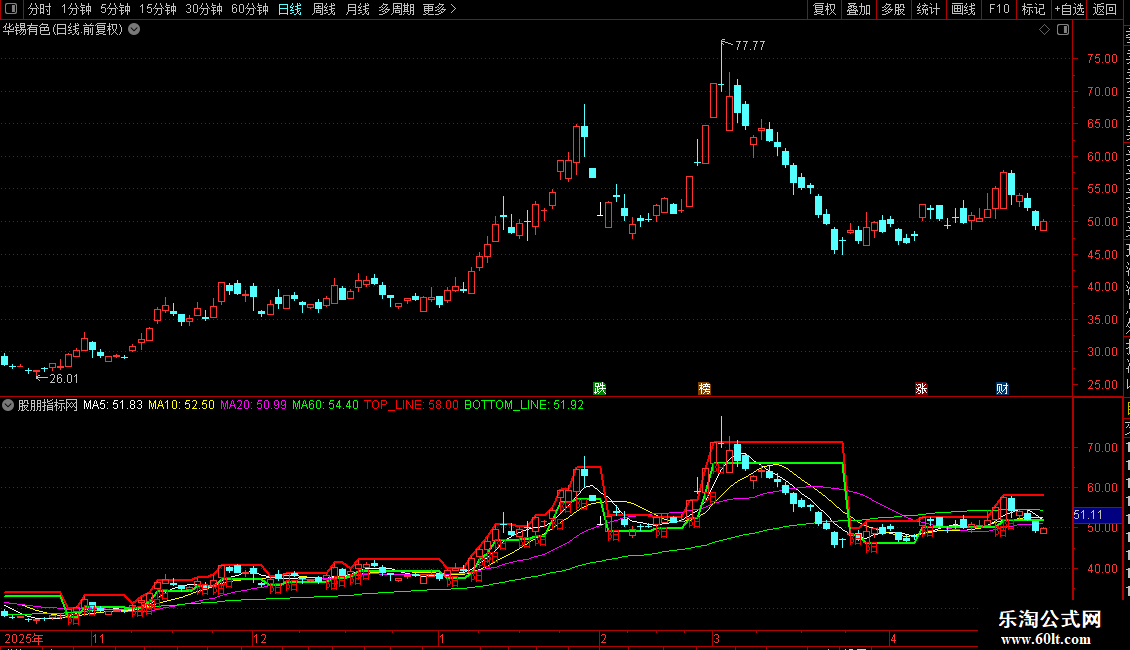Expand the 股朋指标网 indicator dropdown
Screen dimensions: 1130x650
tap(8, 405)
